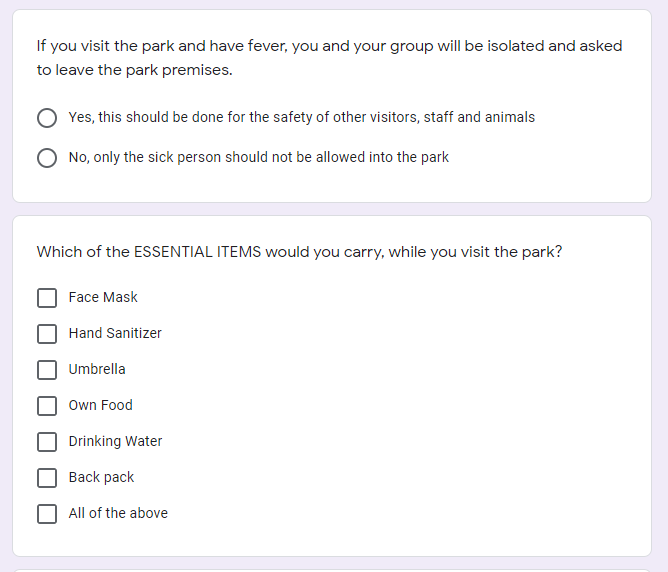Click the 'No, only the sick person' answer text
The image size is (668, 572).
click(258, 157)
